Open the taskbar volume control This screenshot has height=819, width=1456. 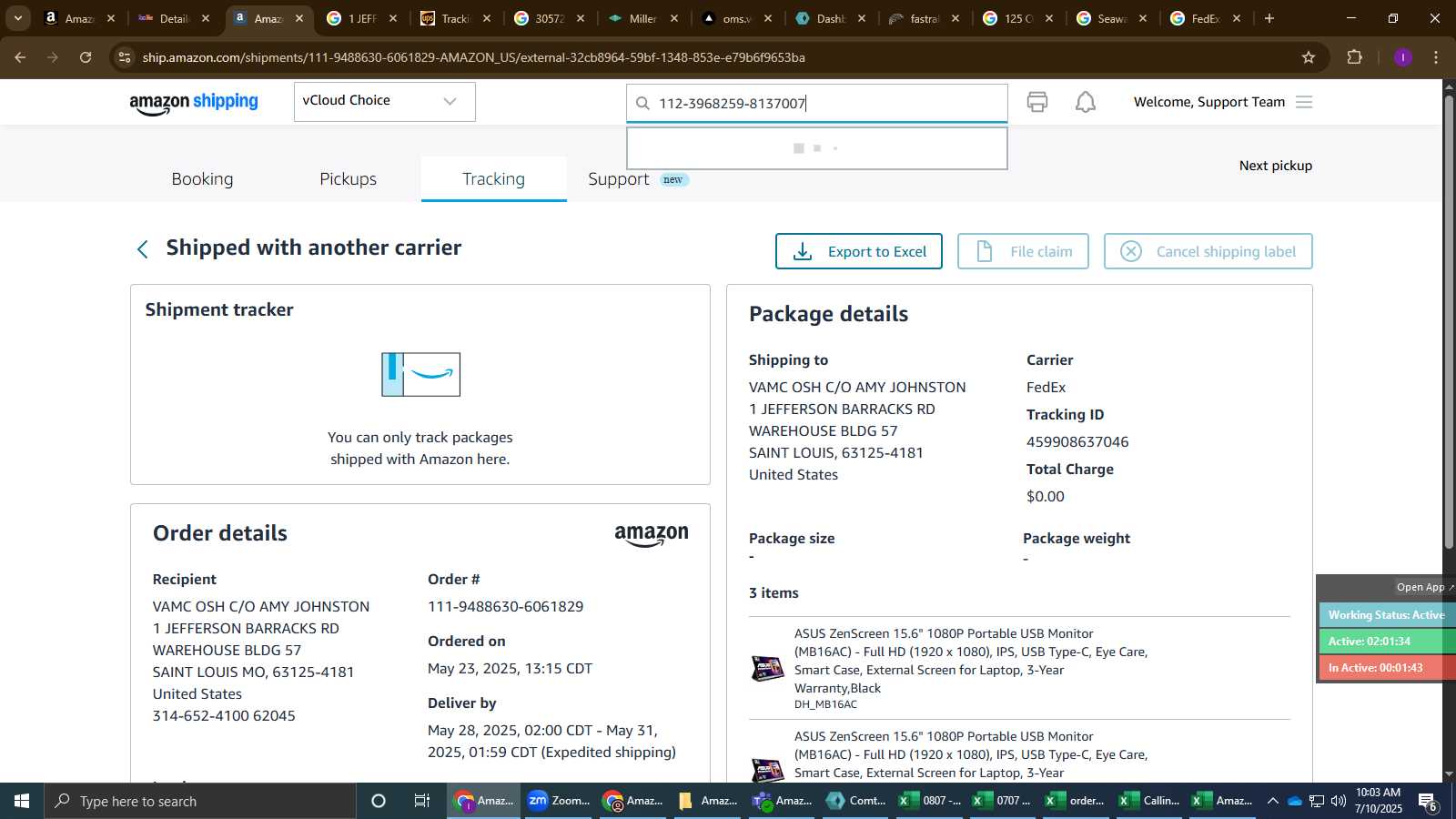1338,801
